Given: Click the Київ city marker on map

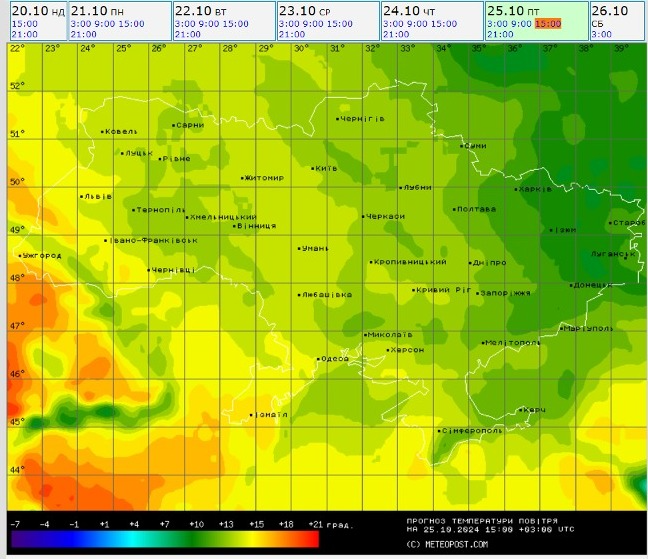Looking at the screenshot, I should tap(313, 168).
